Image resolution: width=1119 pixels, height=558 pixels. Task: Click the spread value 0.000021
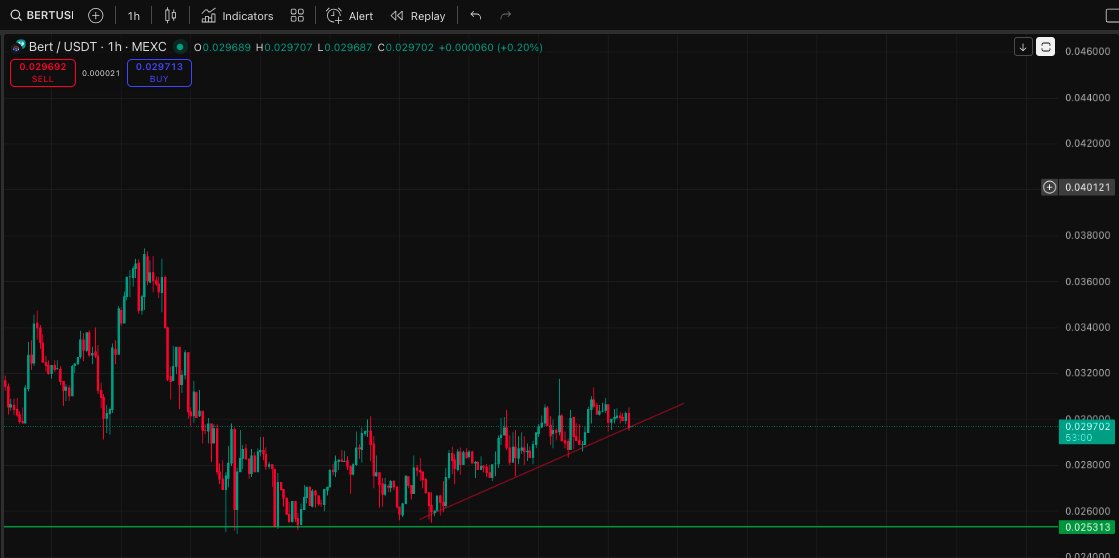[x=101, y=73]
